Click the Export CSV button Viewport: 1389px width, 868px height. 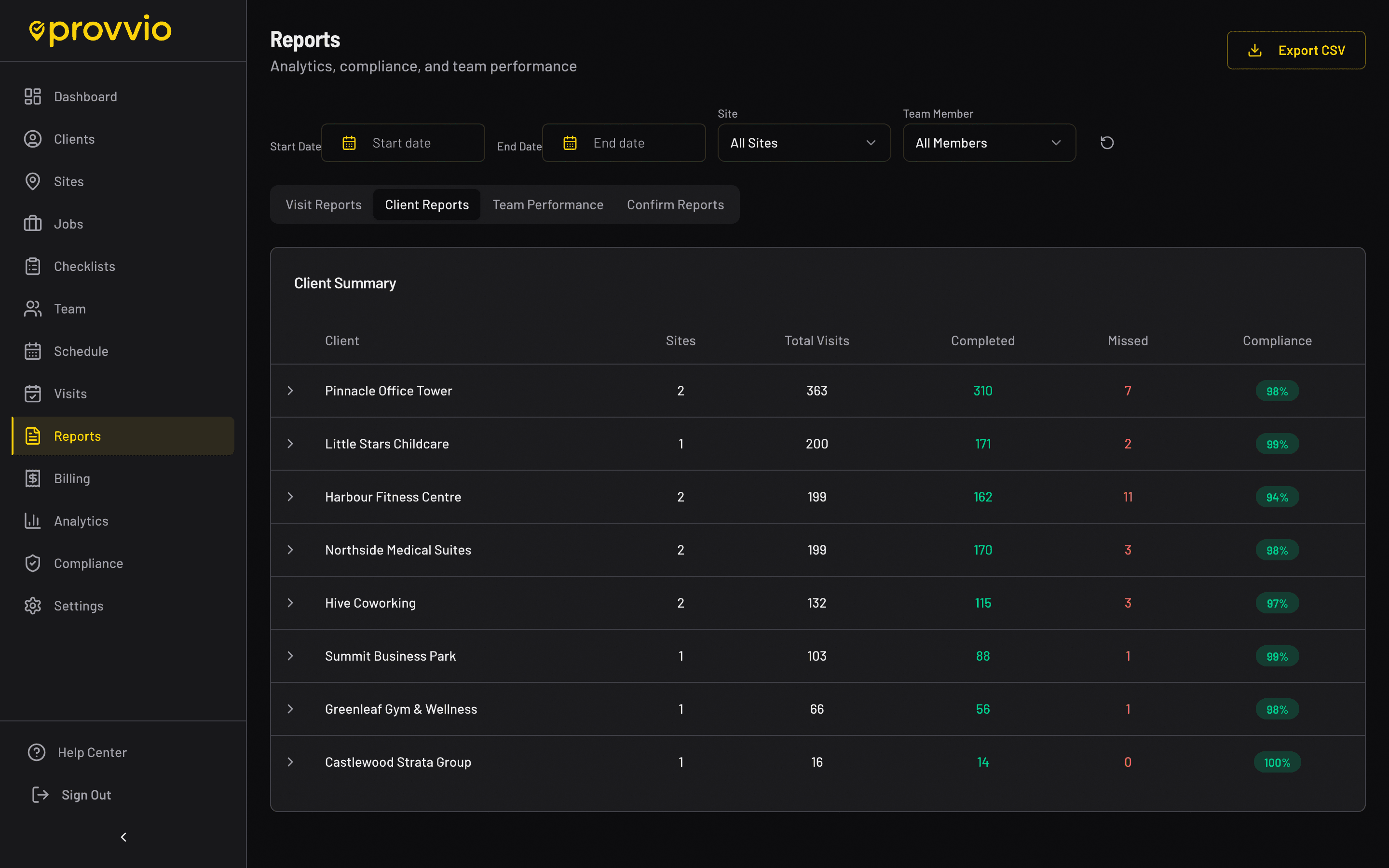click(1296, 50)
